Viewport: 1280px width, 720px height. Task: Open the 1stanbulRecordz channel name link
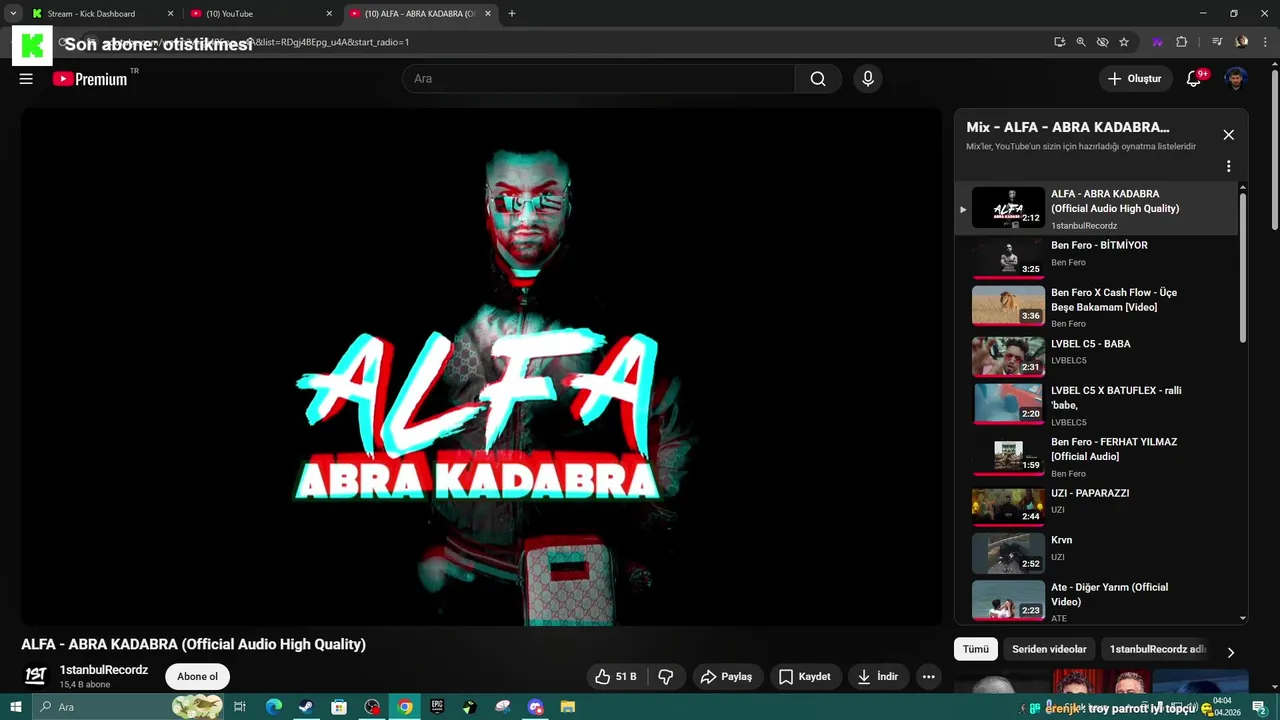click(104, 670)
